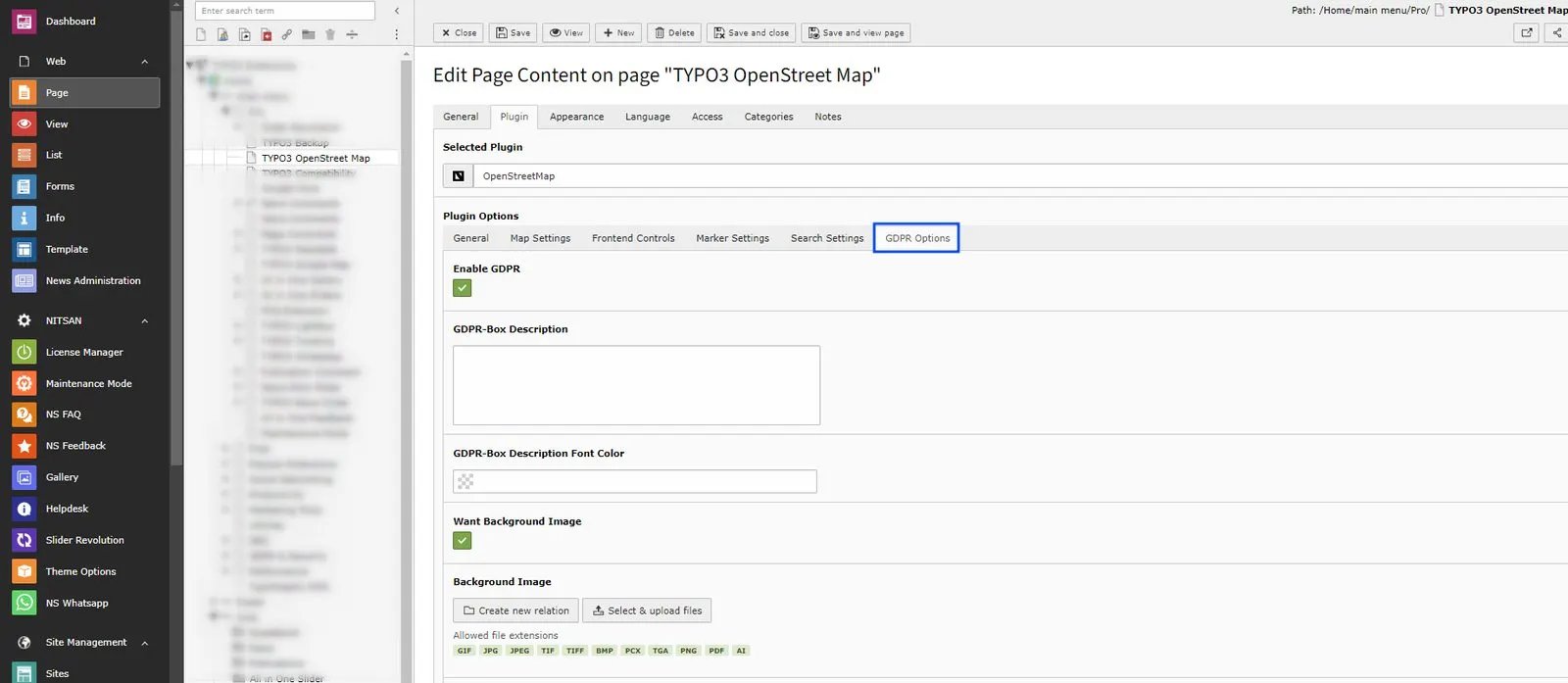1568x683 pixels.
Task: Open the Gallery module icon
Action: 24,477
